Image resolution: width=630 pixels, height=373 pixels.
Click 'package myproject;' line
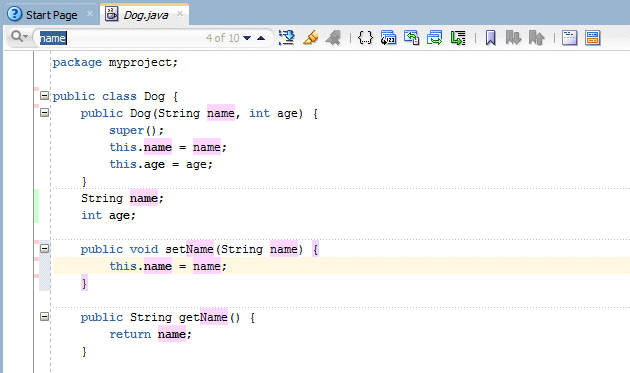115,63
